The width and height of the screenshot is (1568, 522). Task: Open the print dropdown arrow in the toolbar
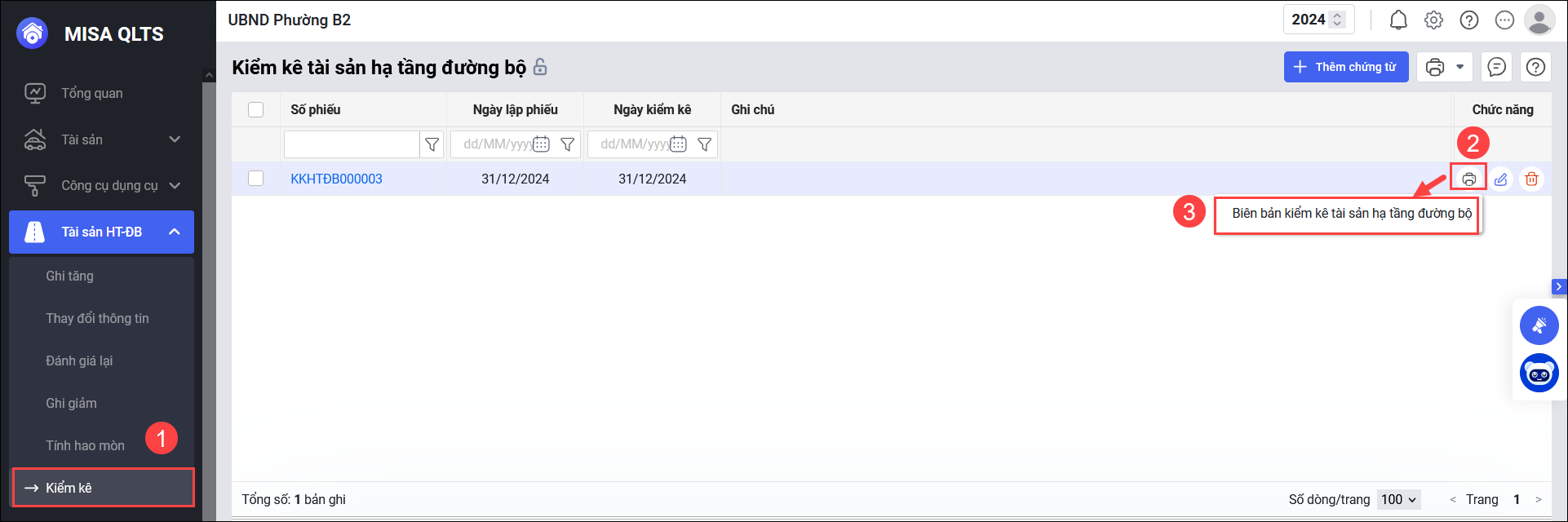point(1459,67)
